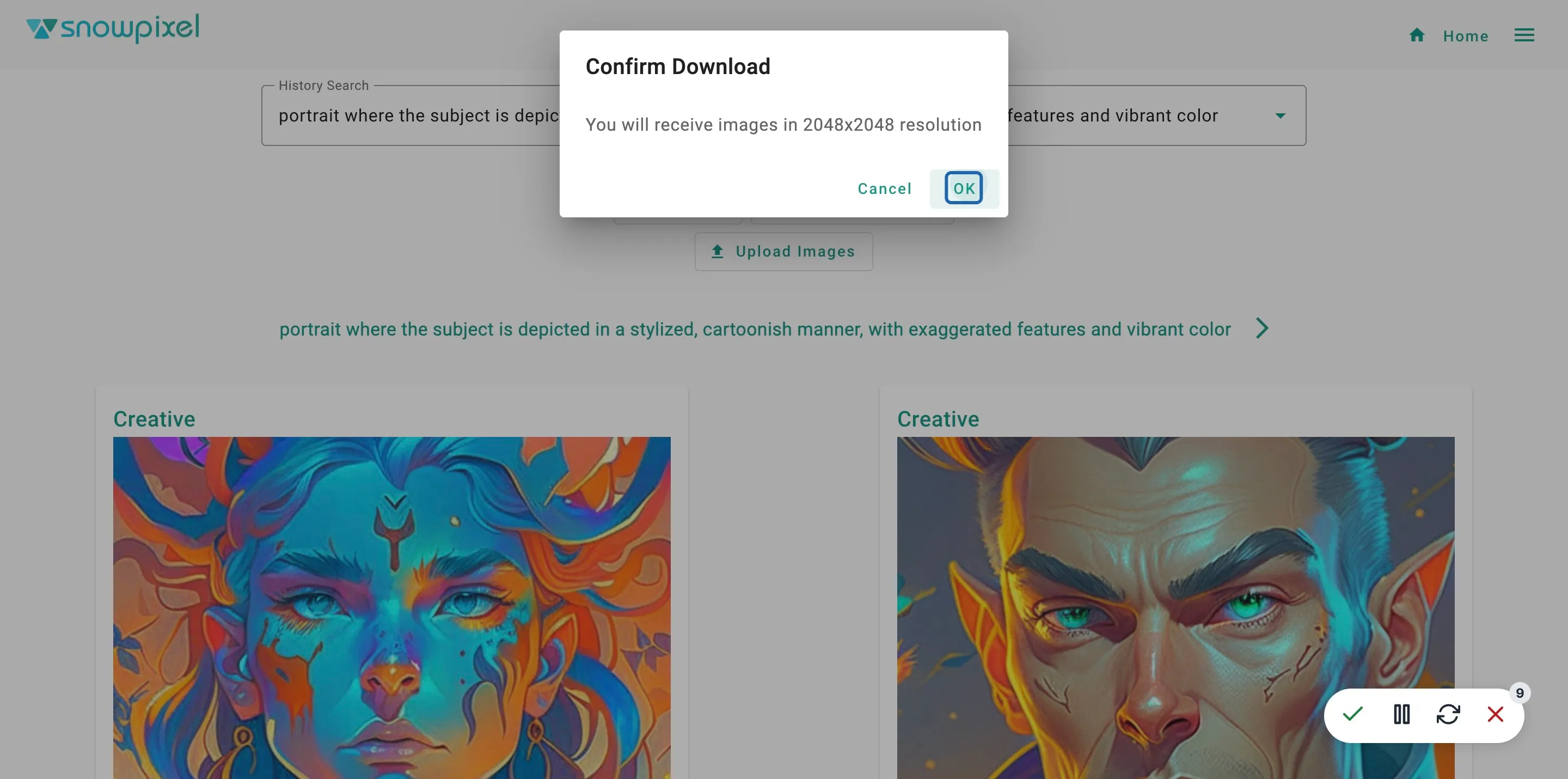Open the elf-eared man Creative image
Viewport: 1568px width, 779px height.
[x=1175, y=607]
